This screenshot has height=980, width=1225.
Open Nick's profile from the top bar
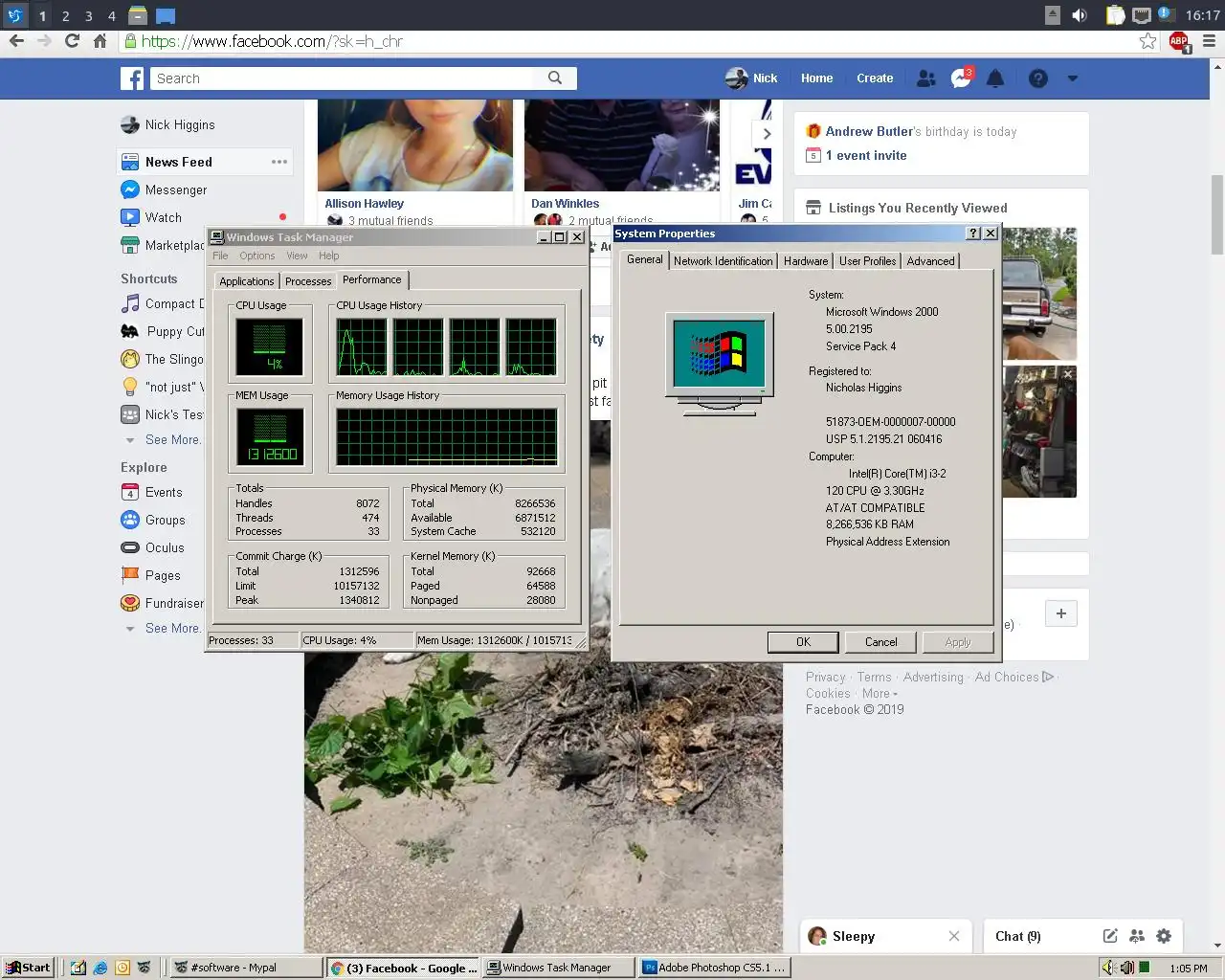pos(751,78)
